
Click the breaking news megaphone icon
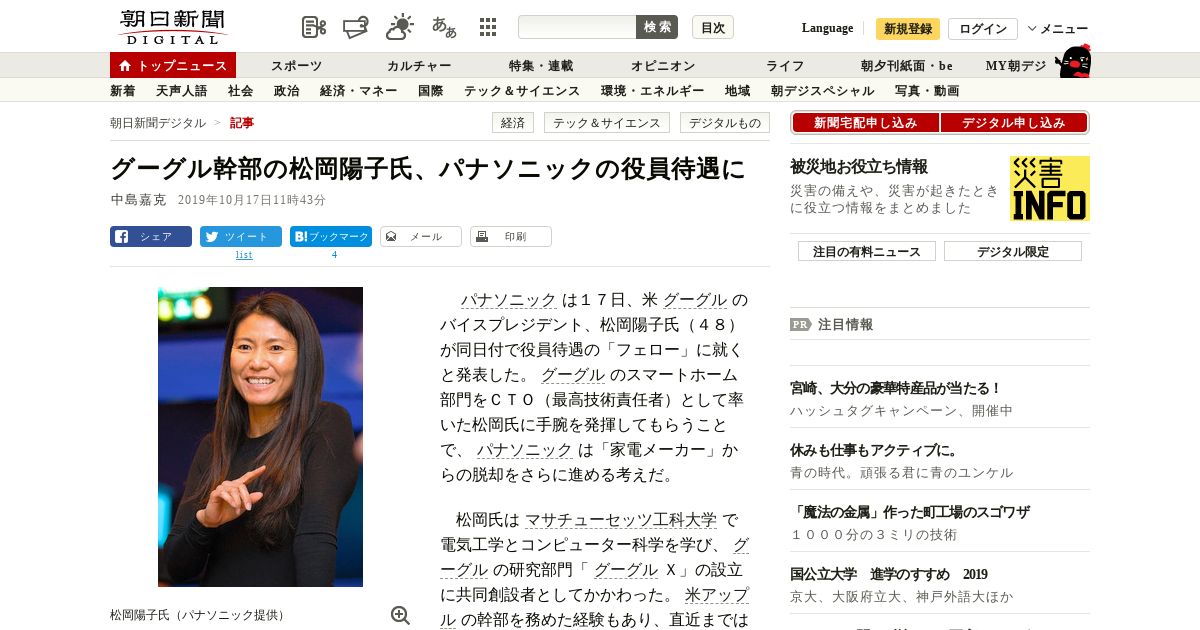click(356, 27)
